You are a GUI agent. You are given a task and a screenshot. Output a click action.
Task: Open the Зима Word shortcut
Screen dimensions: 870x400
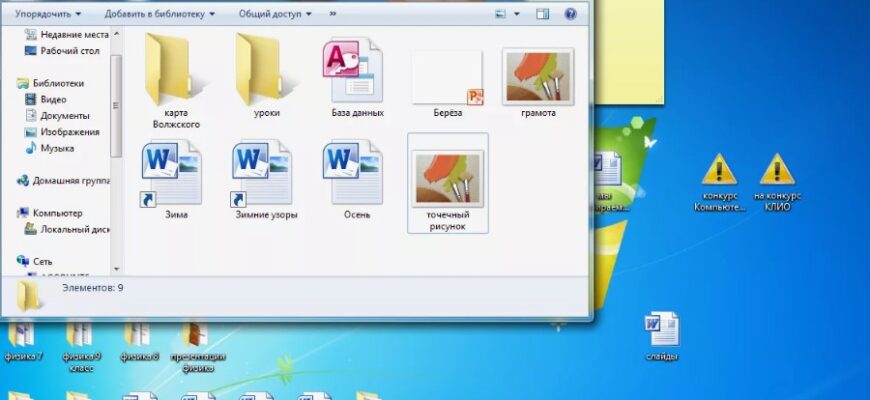175,175
